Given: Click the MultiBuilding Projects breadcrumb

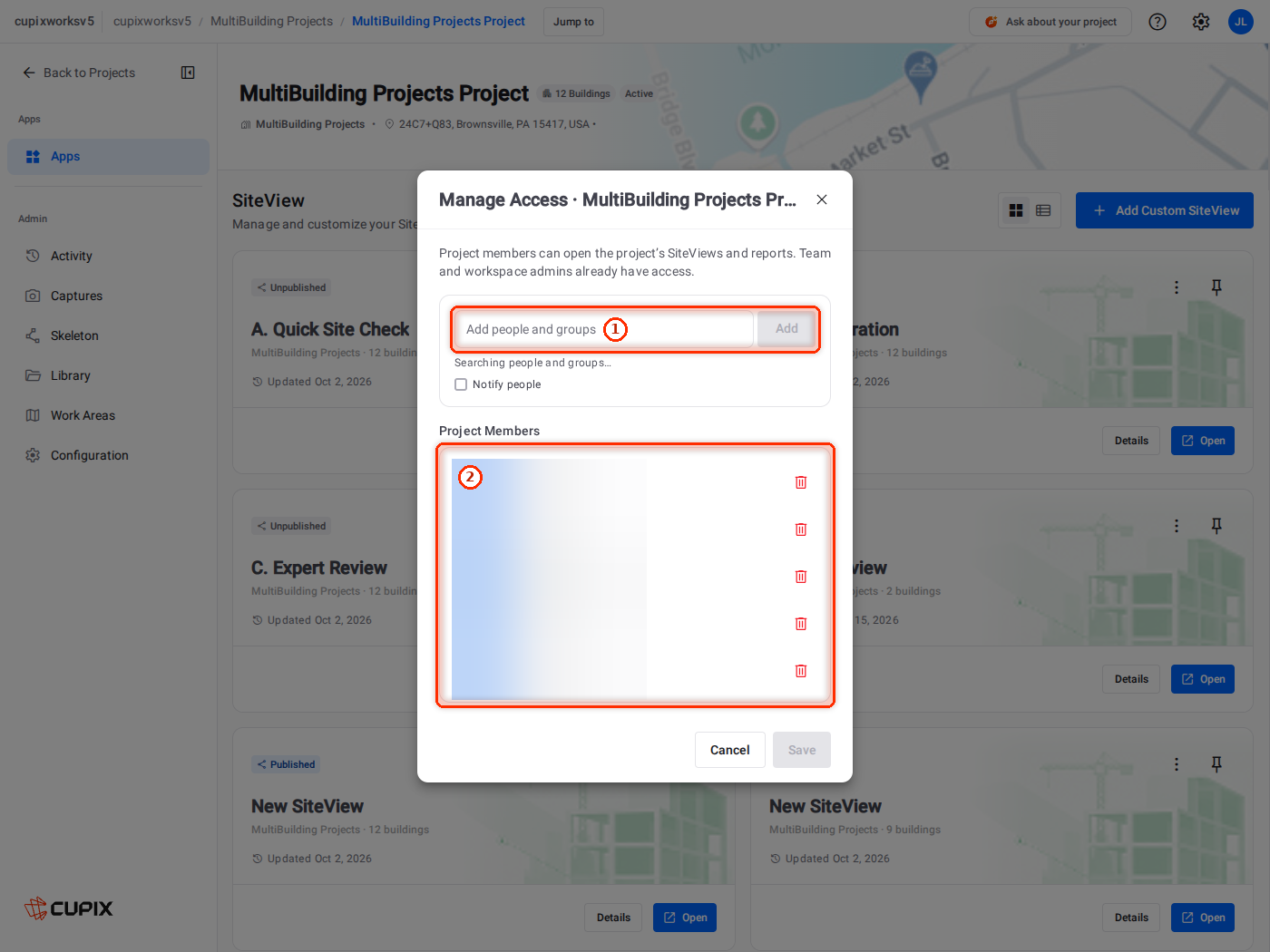Looking at the screenshot, I should click(x=271, y=21).
